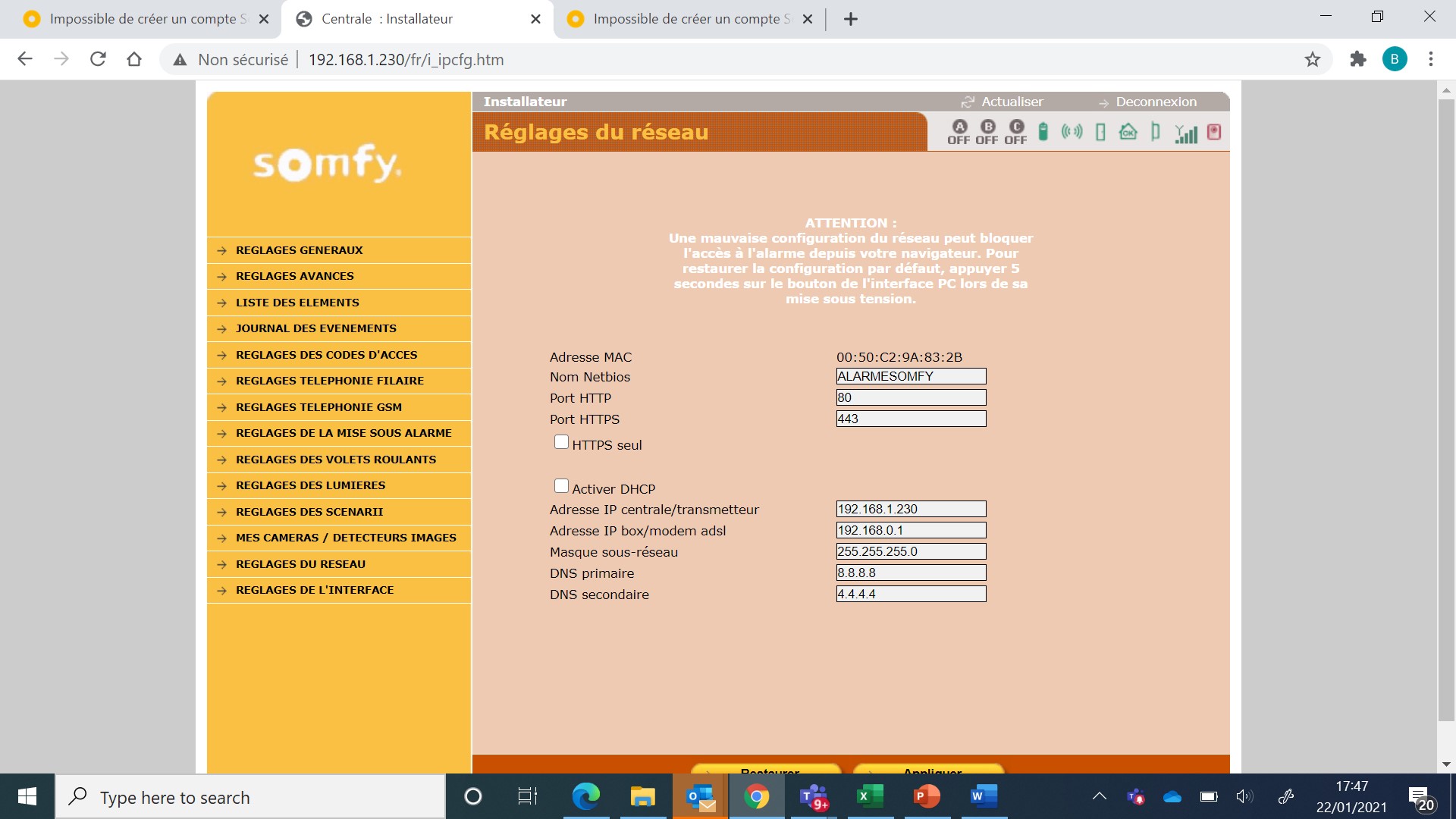Open REGLAGES GENERAUX menu

[x=338, y=250]
